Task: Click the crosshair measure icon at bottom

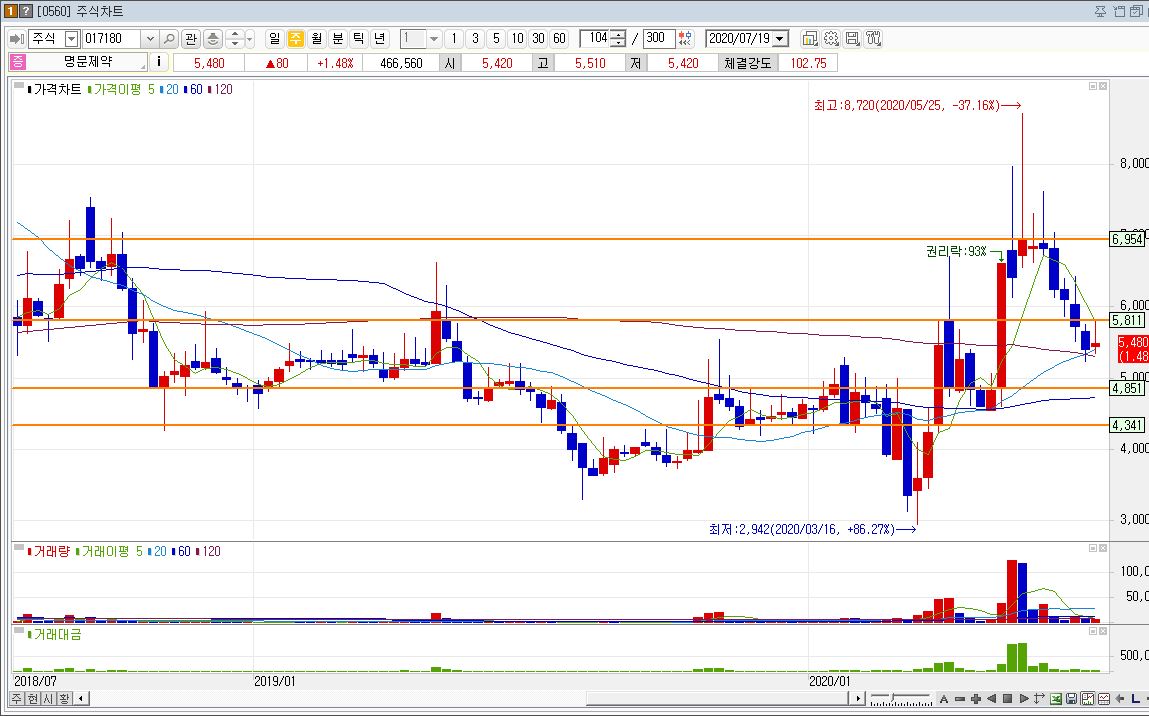Action: coord(1039,699)
